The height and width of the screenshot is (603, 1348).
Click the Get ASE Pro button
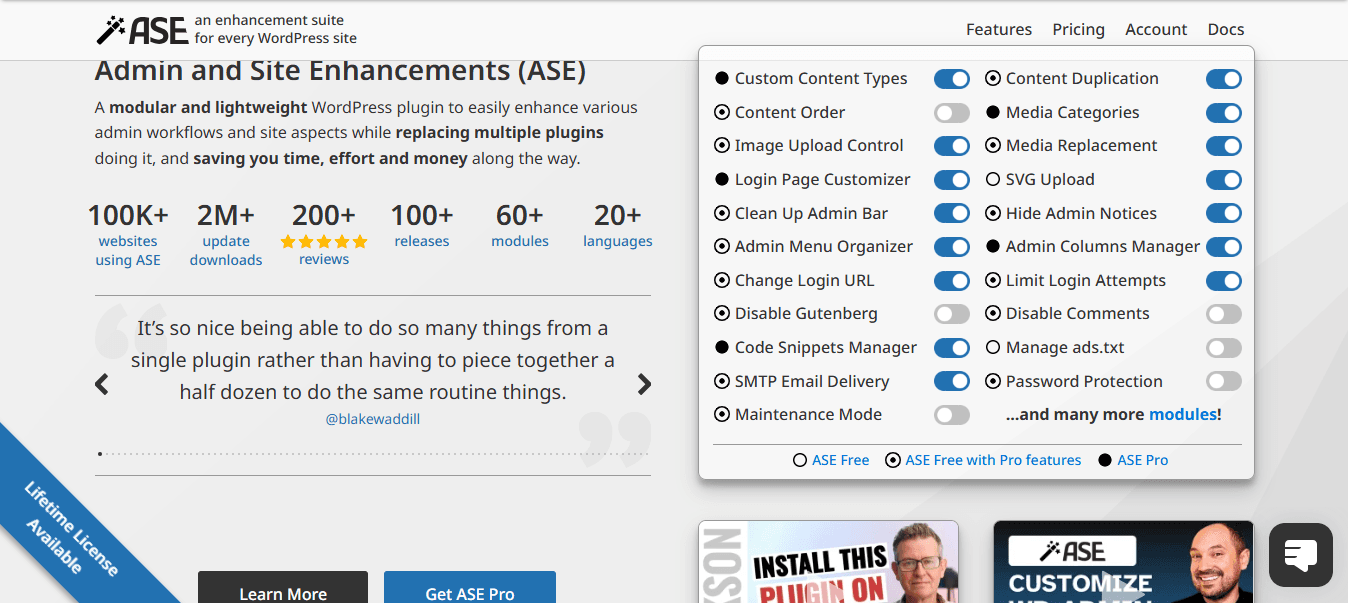[469, 592]
